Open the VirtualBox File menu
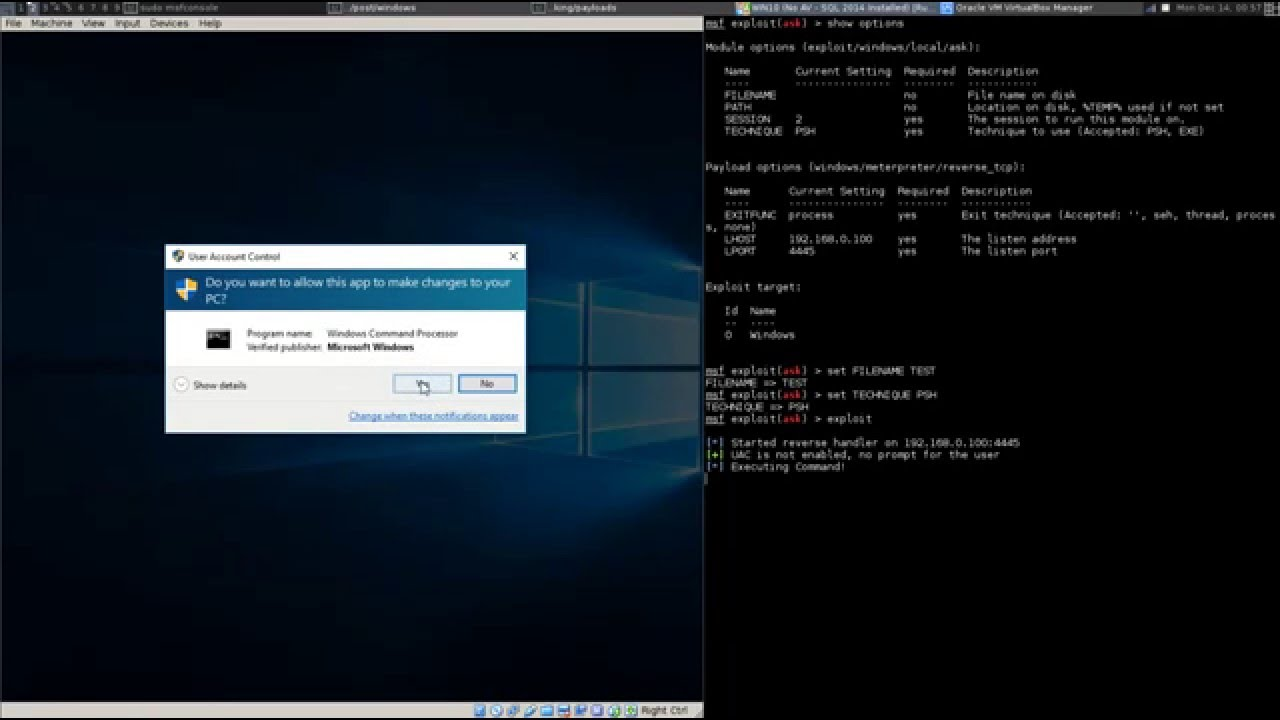Image resolution: width=1280 pixels, height=720 pixels. [13, 23]
